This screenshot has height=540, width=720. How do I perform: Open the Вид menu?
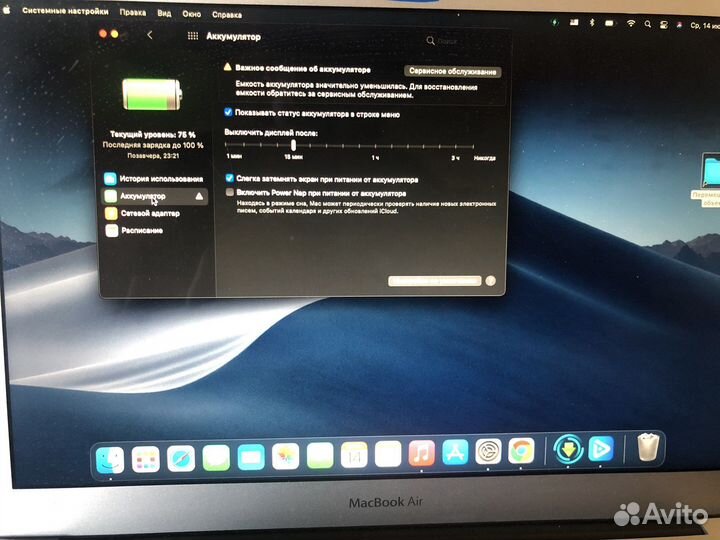point(164,13)
